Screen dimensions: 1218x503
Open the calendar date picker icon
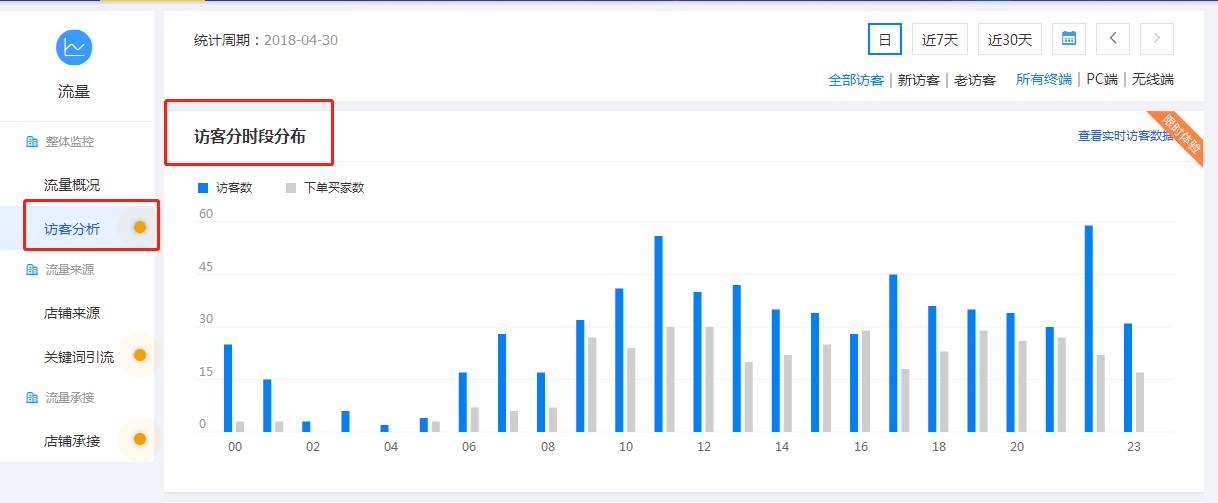click(x=1069, y=39)
